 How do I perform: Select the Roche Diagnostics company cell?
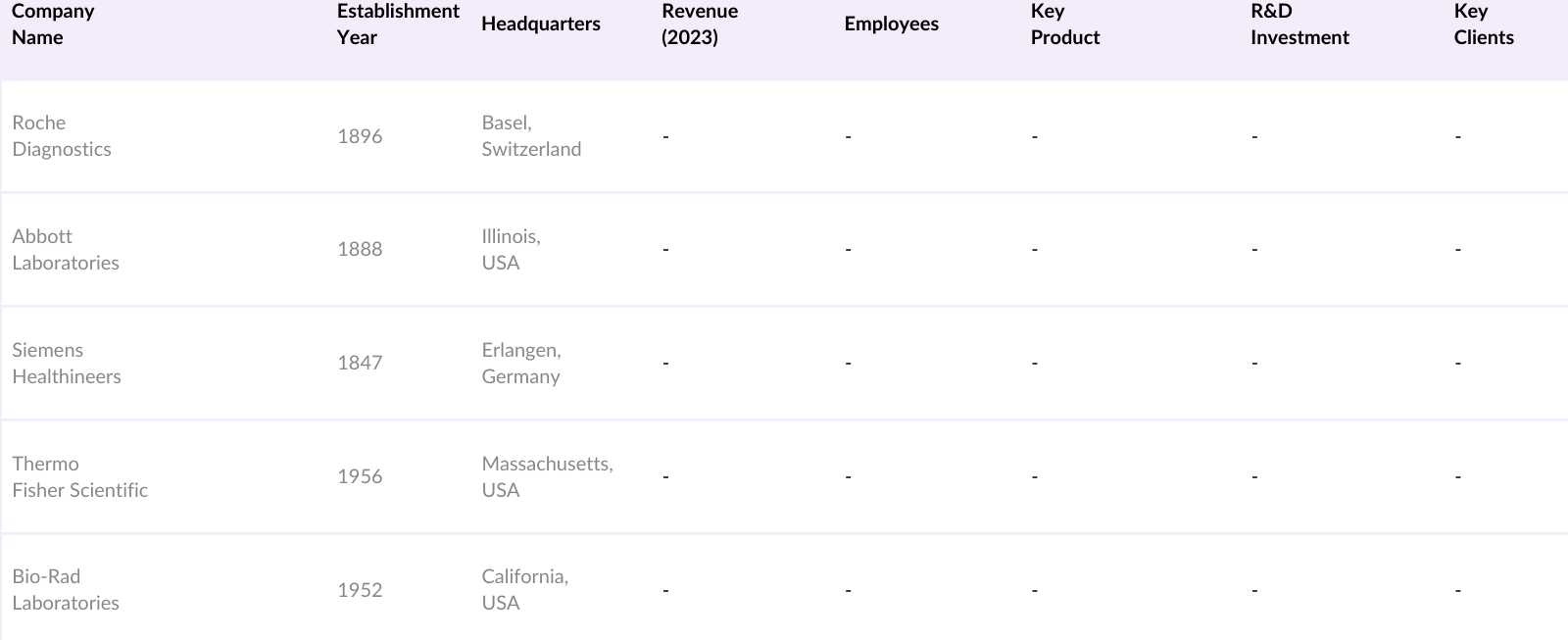(62, 136)
